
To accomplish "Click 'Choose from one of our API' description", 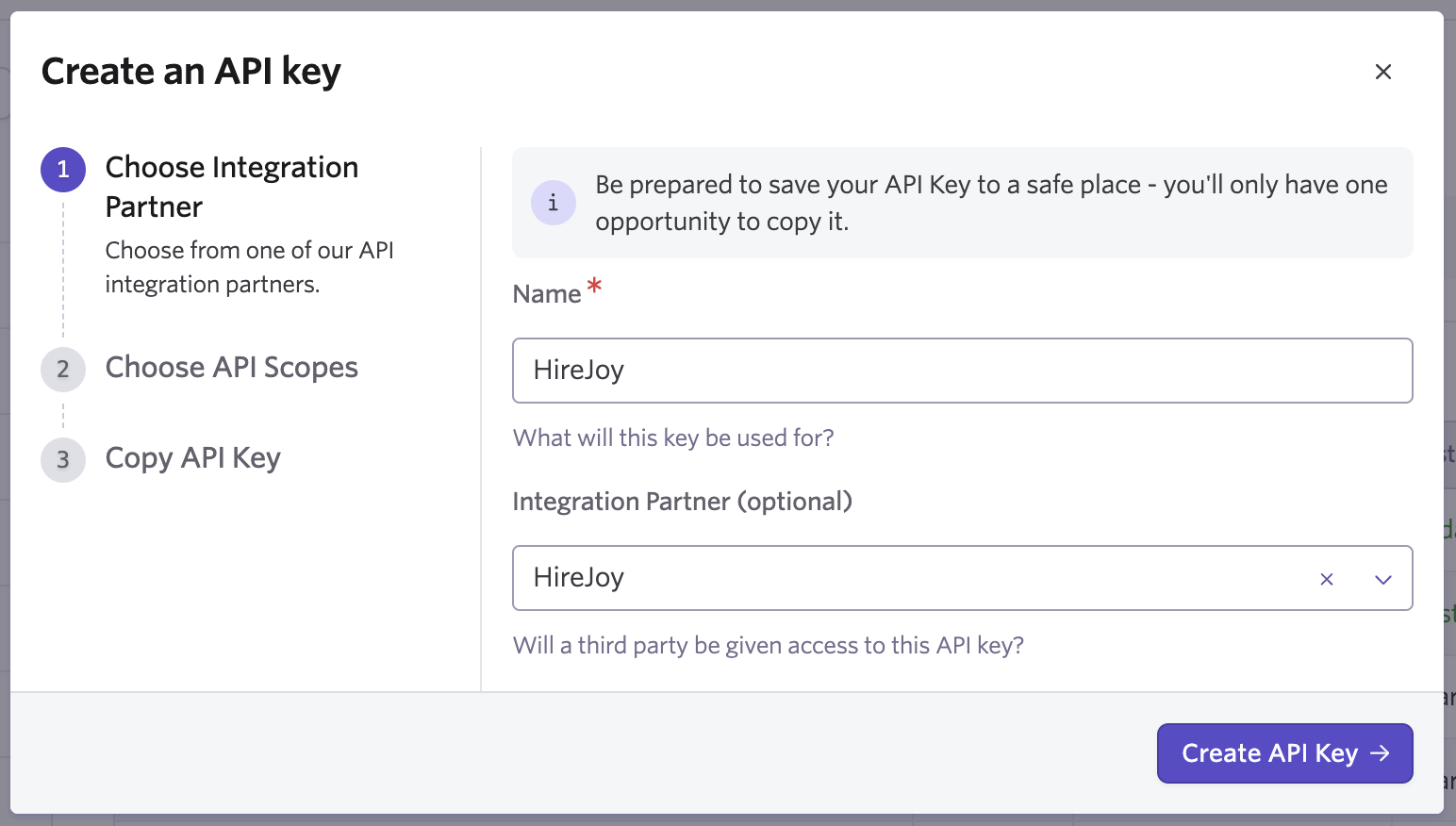I will 249,267.
